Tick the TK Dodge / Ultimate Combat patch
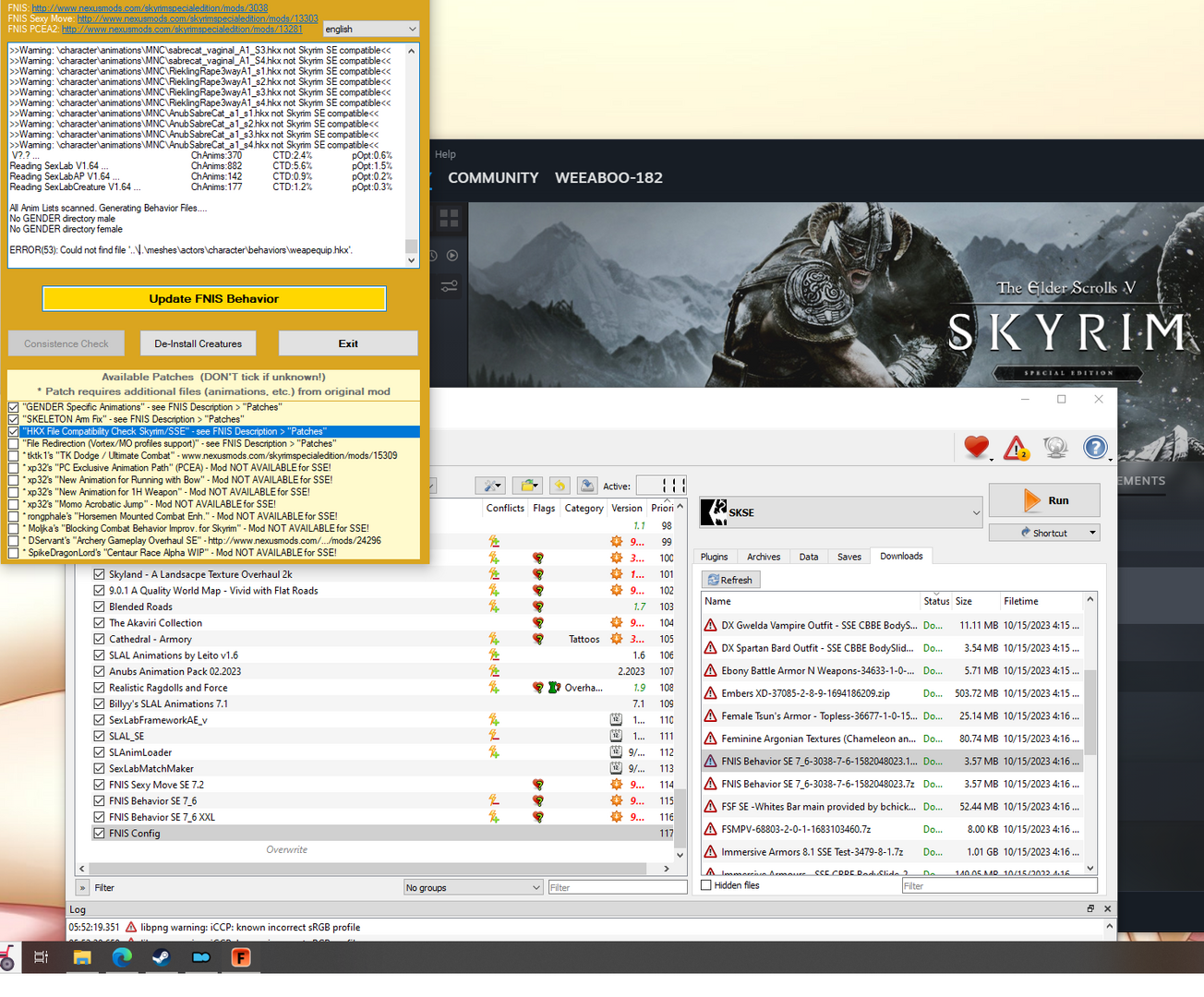1204x997 pixels. [x=14, y=456]
